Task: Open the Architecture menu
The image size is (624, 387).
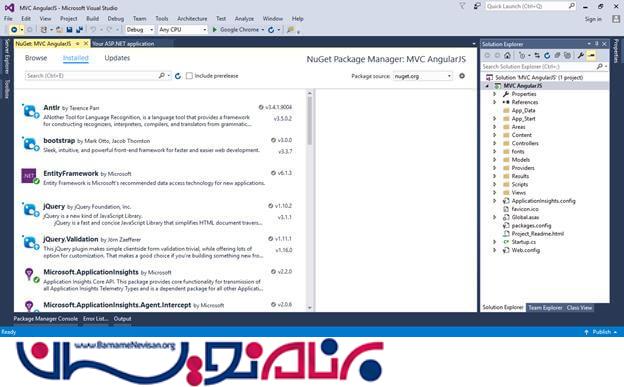Action: [x=192, y=19]
